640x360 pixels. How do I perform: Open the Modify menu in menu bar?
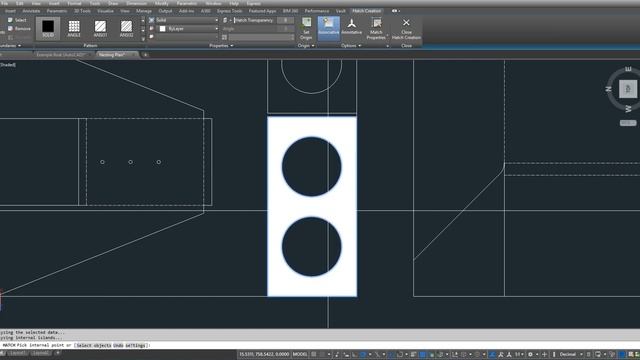(x=162, y=3)
